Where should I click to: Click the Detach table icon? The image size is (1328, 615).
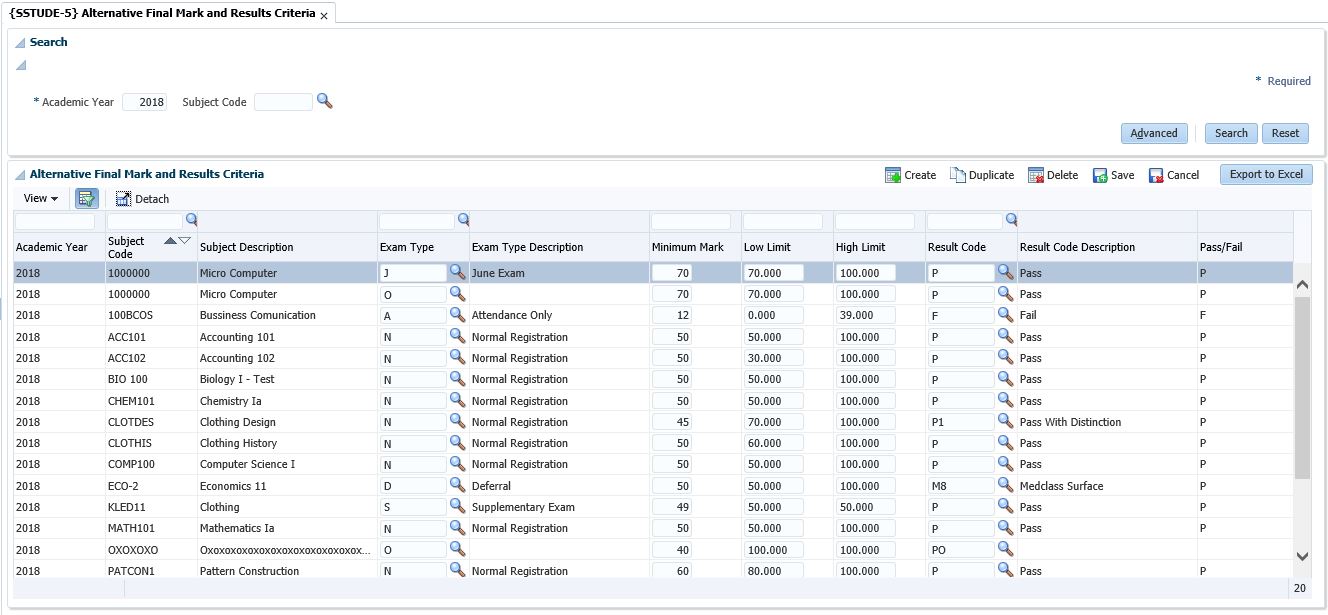(124, 199)
